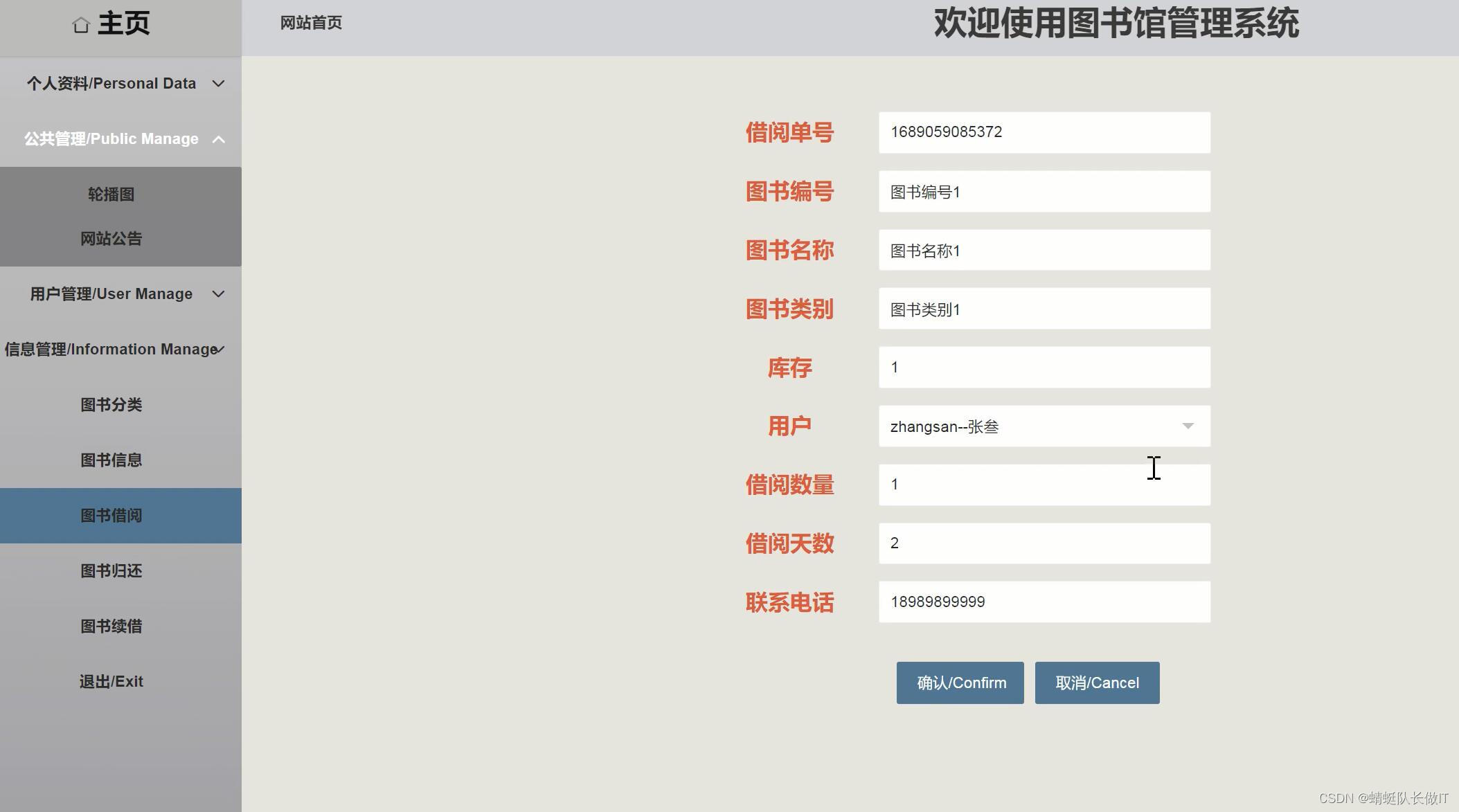1459x812 pixels.
Task: Click the home icon beside 主页
Action: pyautogui.click(x=81, y=26)
